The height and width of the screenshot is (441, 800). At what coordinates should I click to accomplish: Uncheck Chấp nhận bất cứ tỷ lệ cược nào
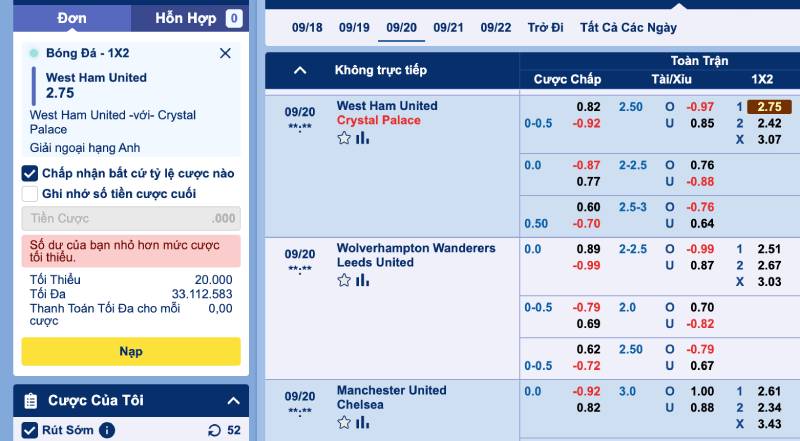click(x=30, y=174)
